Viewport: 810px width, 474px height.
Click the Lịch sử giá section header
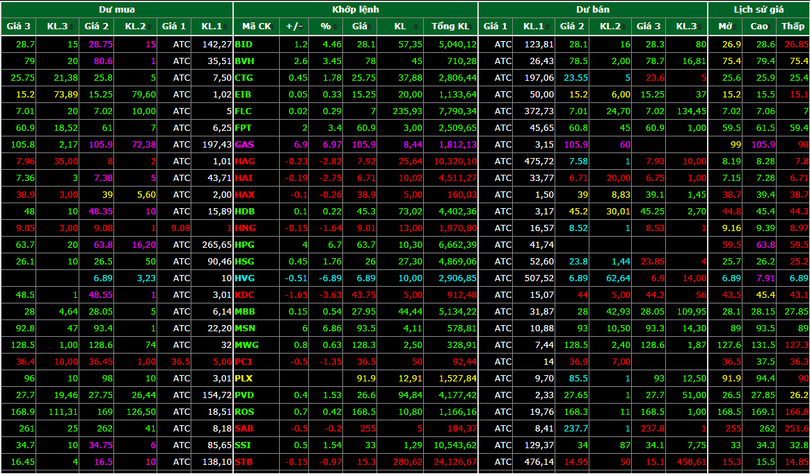coord(758,8)
